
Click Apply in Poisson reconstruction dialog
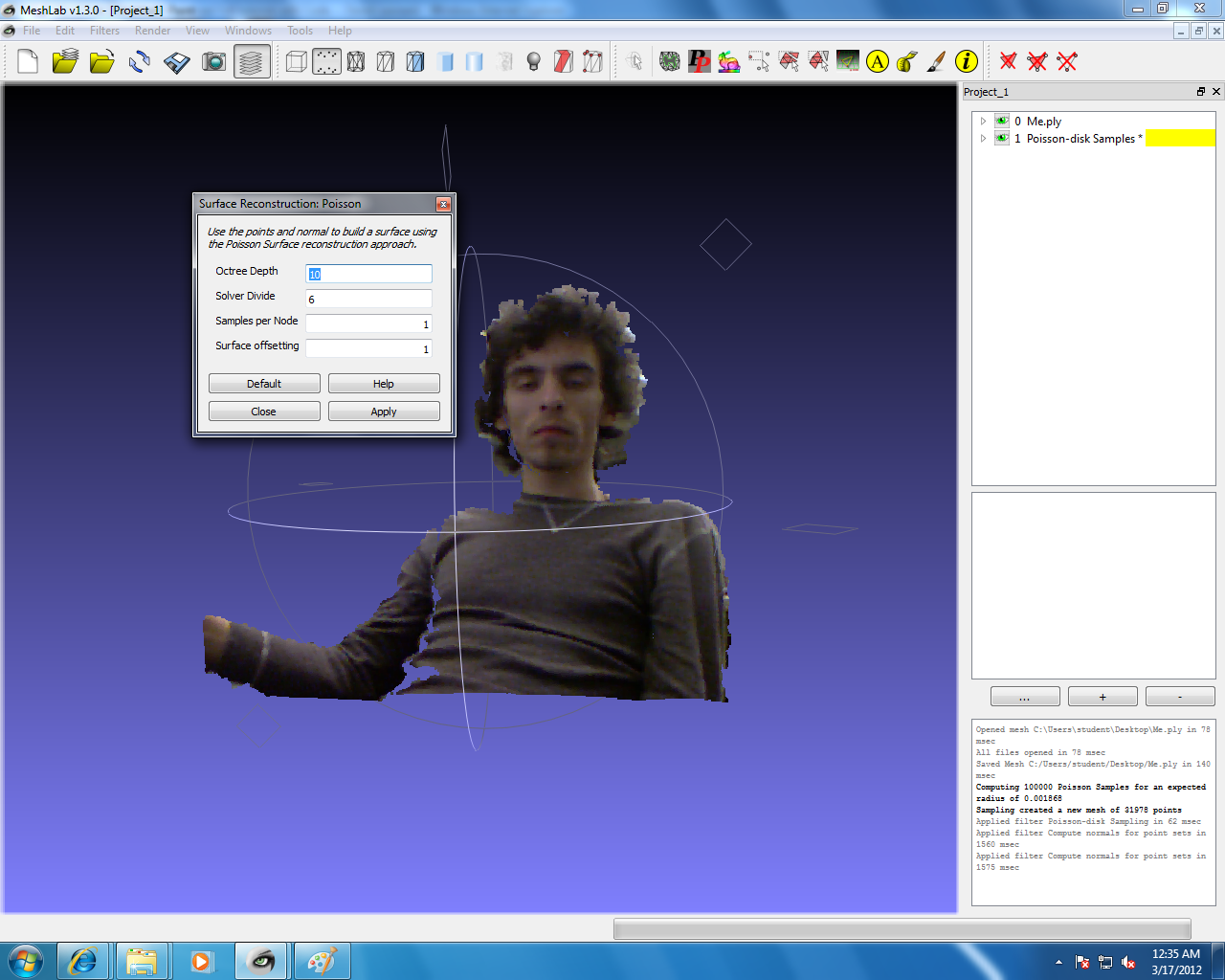(x=384, y=412)
